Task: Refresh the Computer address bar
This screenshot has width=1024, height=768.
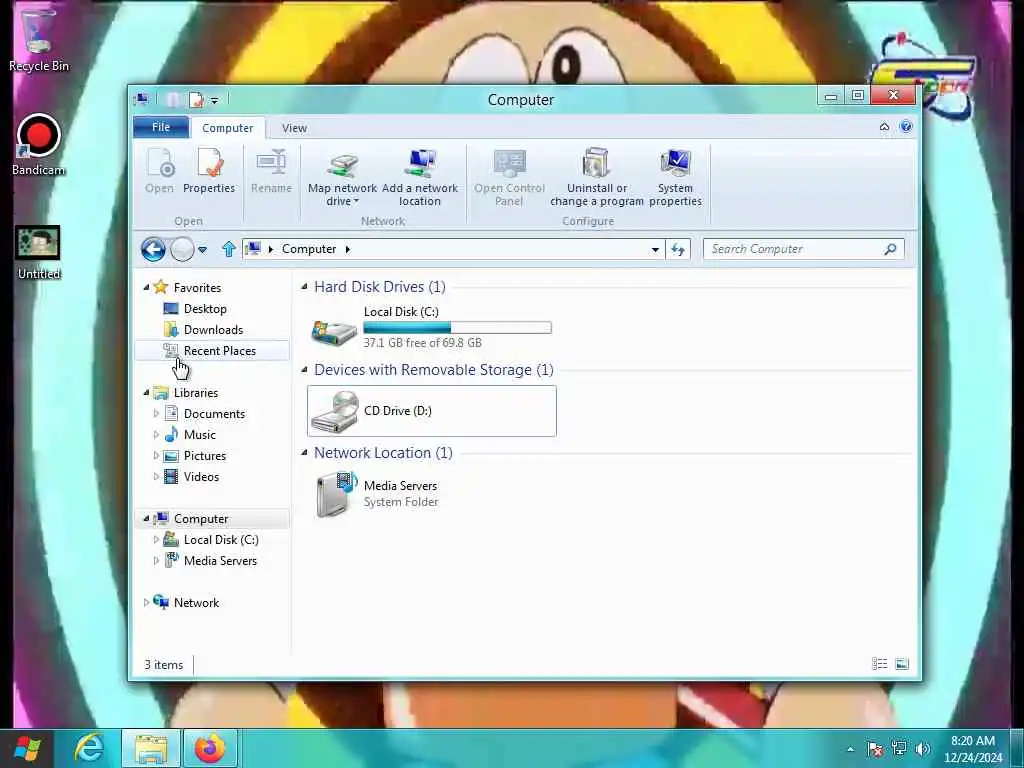Action: coord(678,249)
